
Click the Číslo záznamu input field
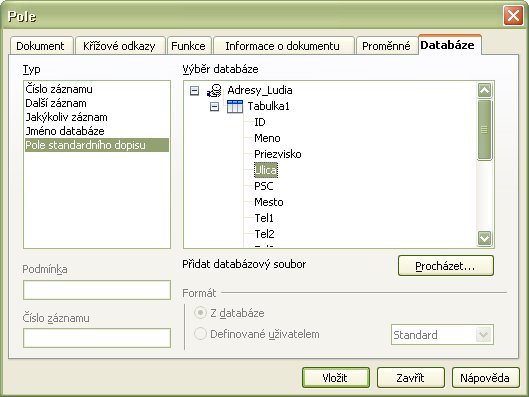pos(97,338)
